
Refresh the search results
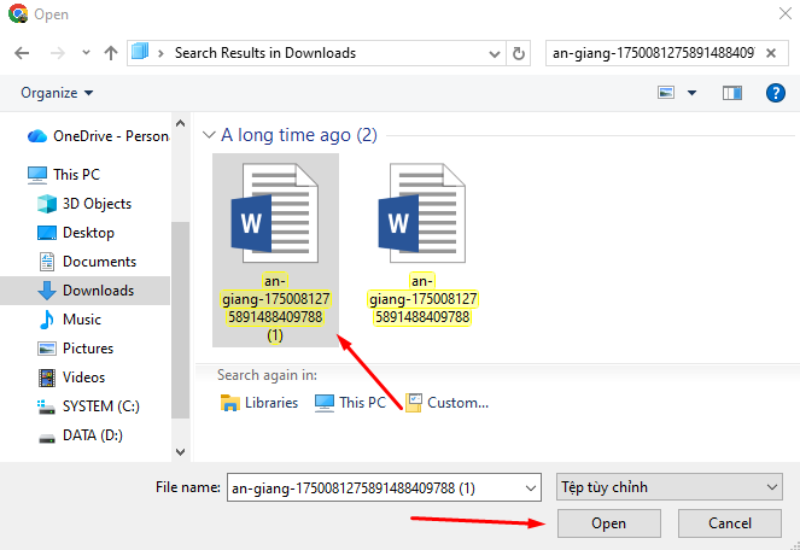[518, 53]
